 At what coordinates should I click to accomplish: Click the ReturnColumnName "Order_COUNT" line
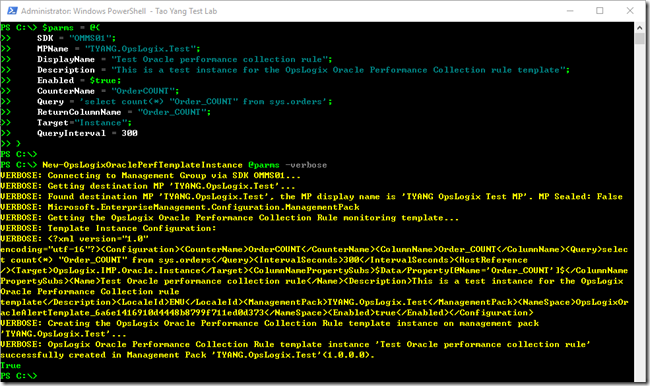pyautogui.click(x=124, y=112)
